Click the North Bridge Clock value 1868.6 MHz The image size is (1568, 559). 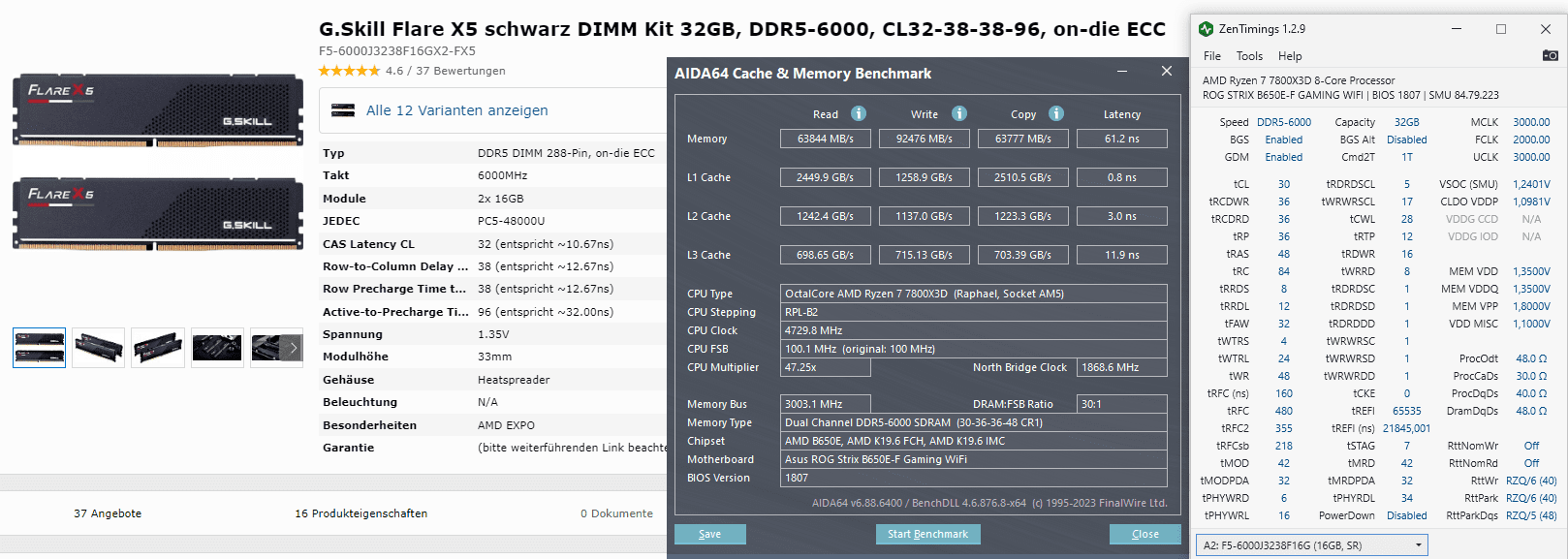tap(1122, 367)
